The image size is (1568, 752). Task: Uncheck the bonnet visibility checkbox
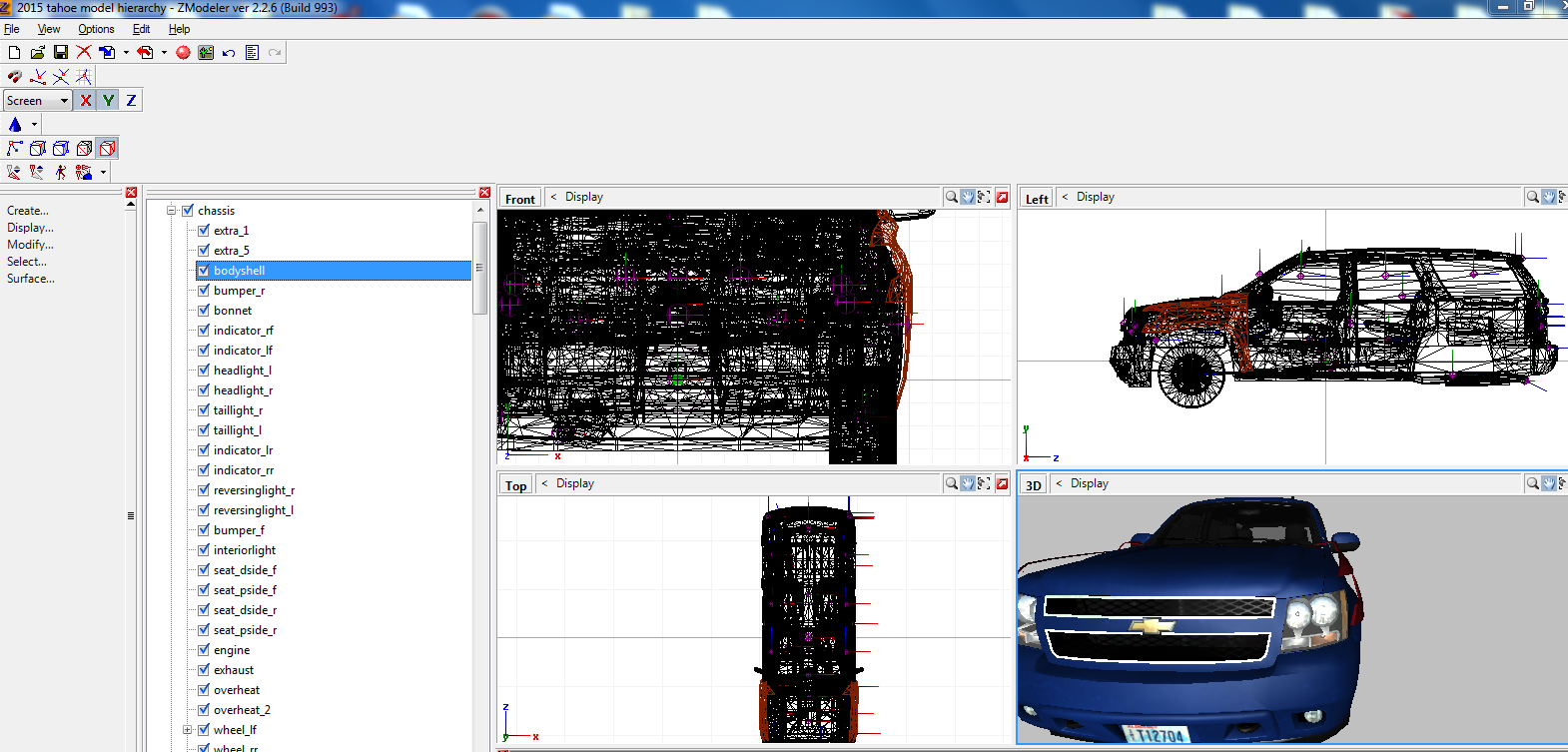204,311
